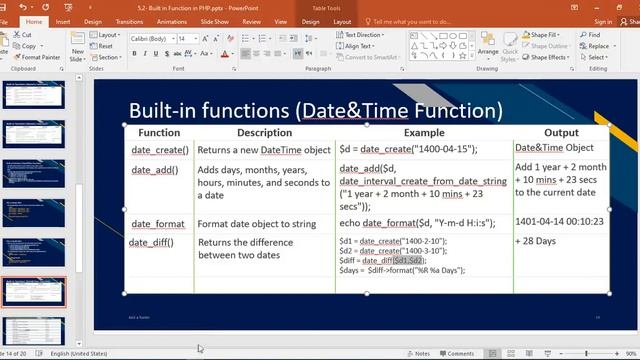Viewport: 640px width, 360px height.
Task: Click the zoom slider handle in status bar
Action: 586,353
